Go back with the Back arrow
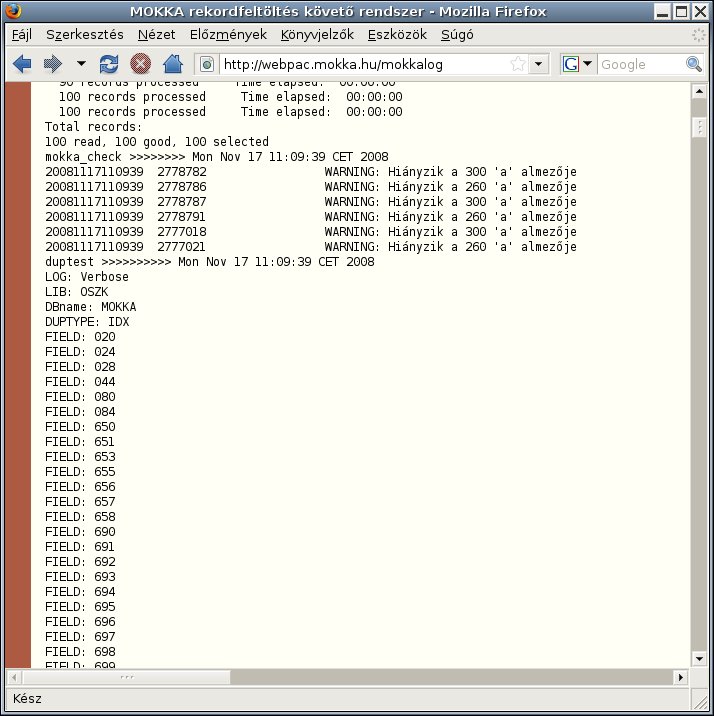Image resolution: width=714 pixels, height=716 pixels. (x=22, y=64)
